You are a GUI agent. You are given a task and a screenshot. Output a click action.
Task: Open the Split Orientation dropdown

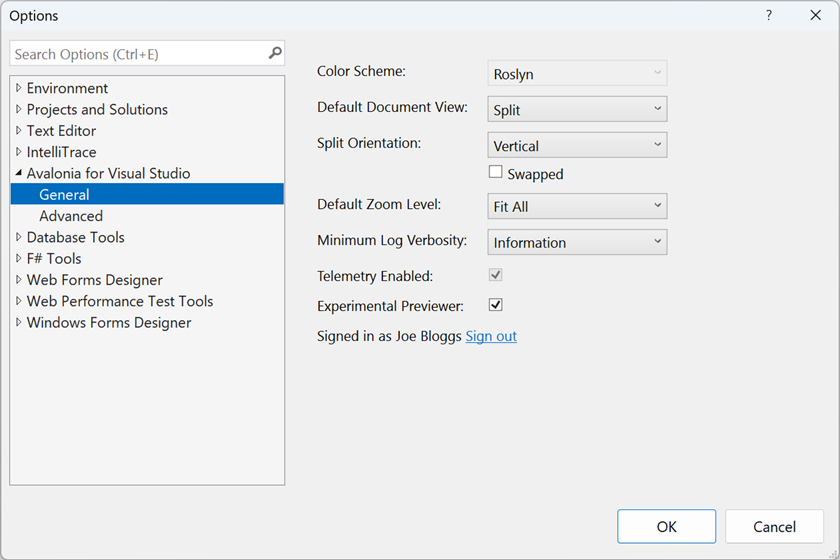pyautogui.click(x=577, y=145)
